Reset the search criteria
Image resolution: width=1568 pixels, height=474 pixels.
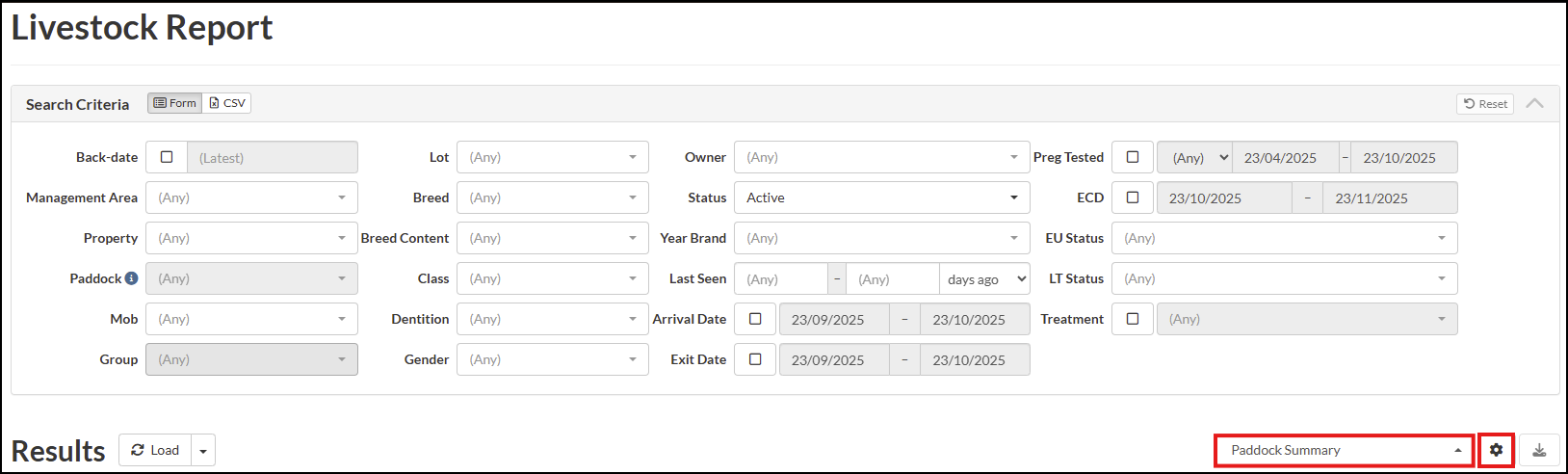click(1485, 104)
